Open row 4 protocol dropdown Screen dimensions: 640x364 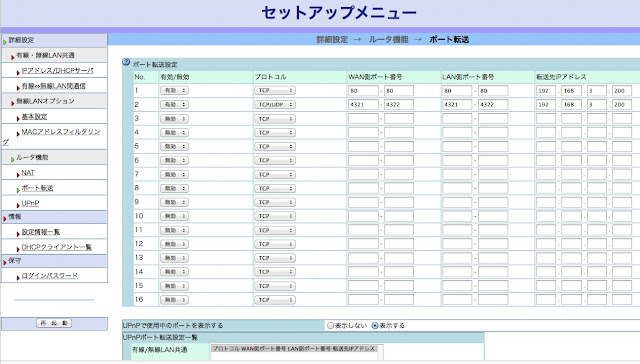point(275,133)
